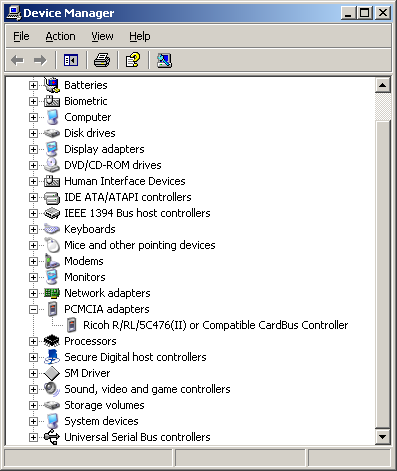Click the Scan for hardware changes icon

coord(164,60)
